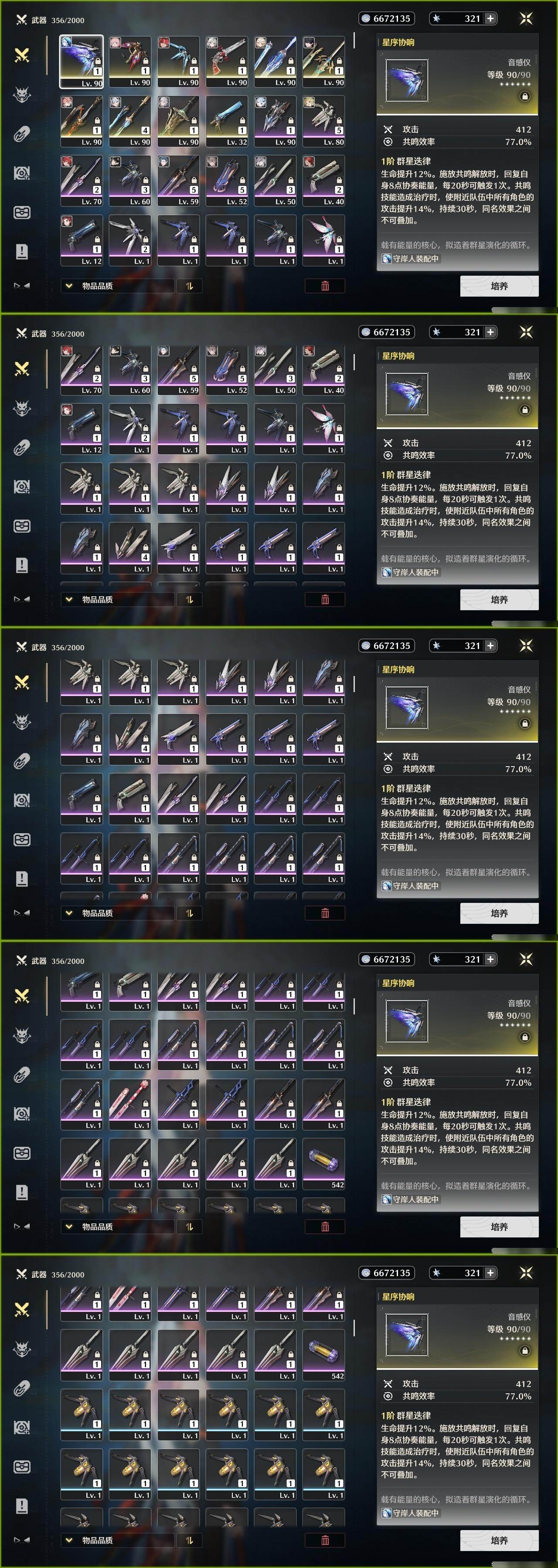
Task: Toggle sort order arrows in topmost screenshot
Action: pyautogui.click(x=190, y=285)
